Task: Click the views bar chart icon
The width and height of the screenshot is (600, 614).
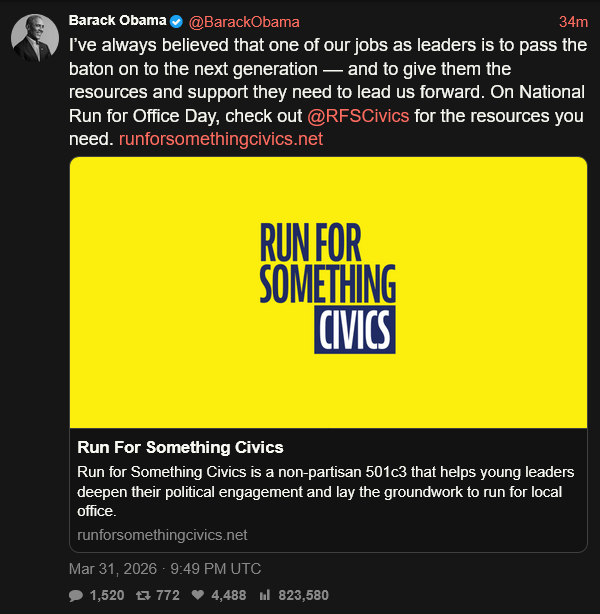Action: [265, 595]
